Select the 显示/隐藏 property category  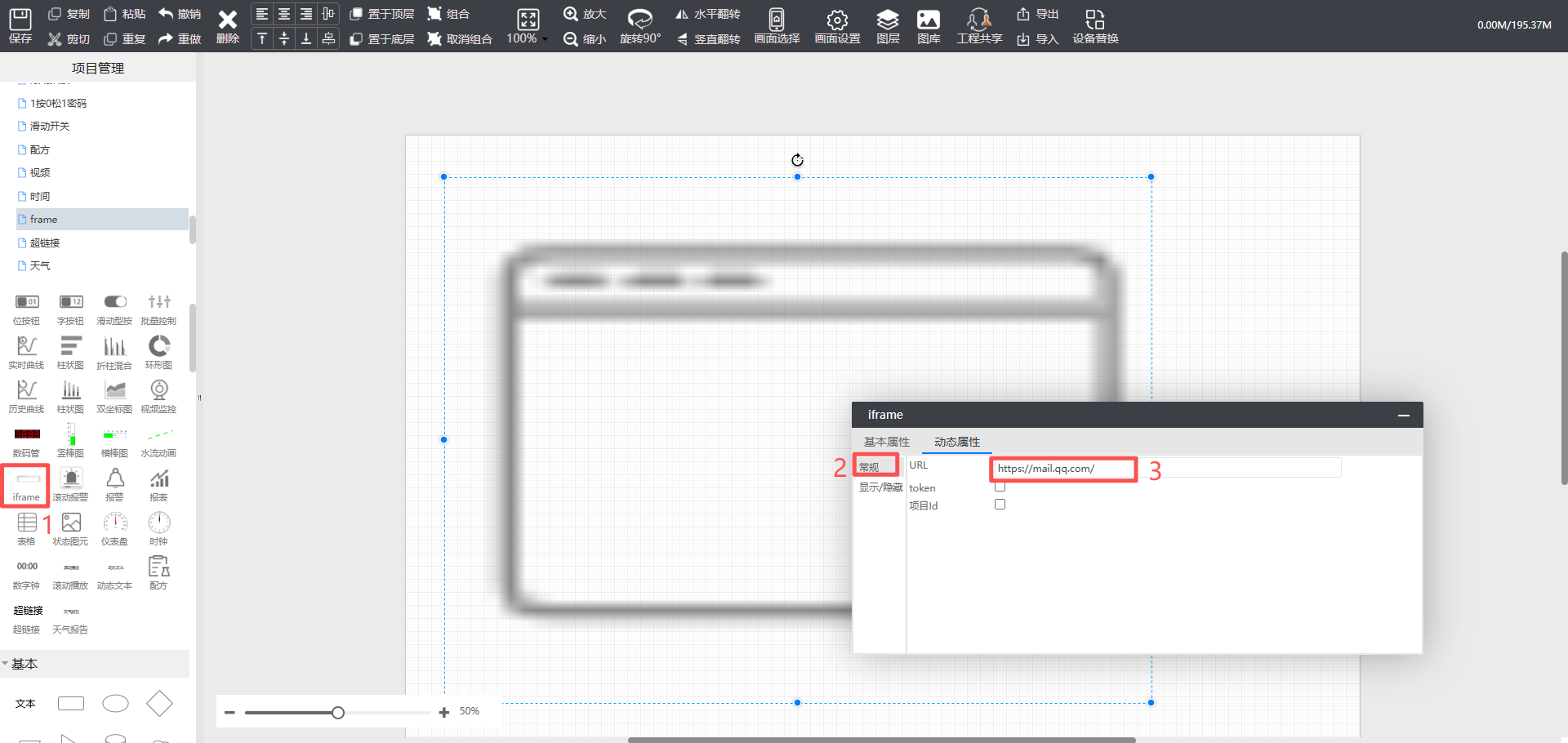pyautogui.click(x=880, y=487)
